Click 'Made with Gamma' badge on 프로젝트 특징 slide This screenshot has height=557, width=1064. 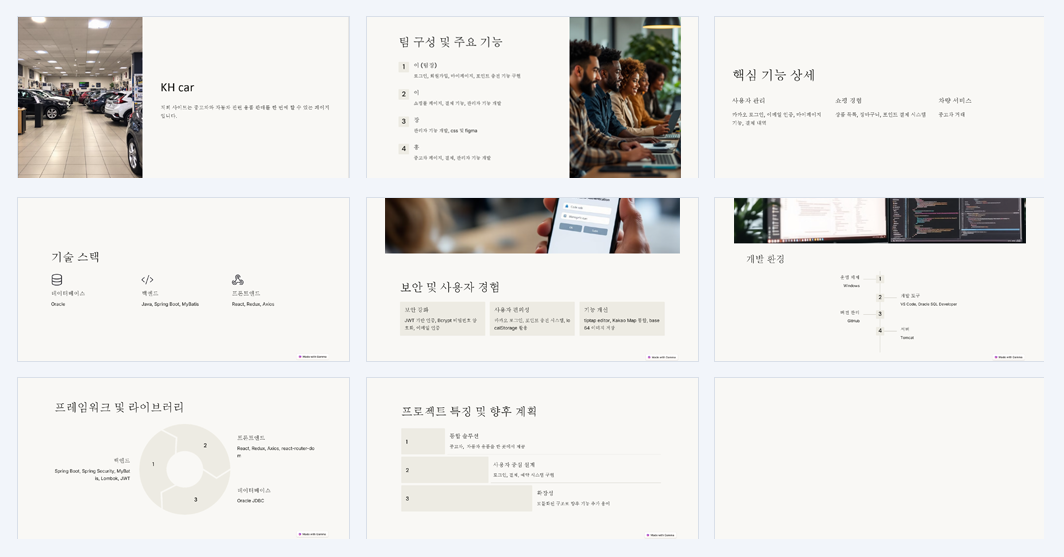[661, 535]
